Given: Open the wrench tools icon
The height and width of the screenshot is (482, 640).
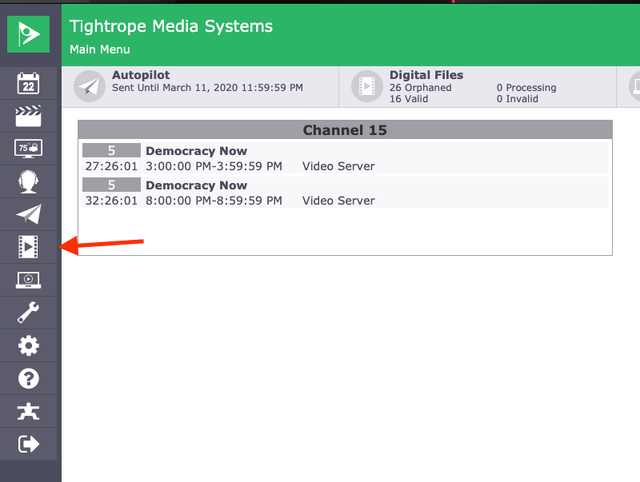Looking at the screenshot, I should click(x=28, y=313).
